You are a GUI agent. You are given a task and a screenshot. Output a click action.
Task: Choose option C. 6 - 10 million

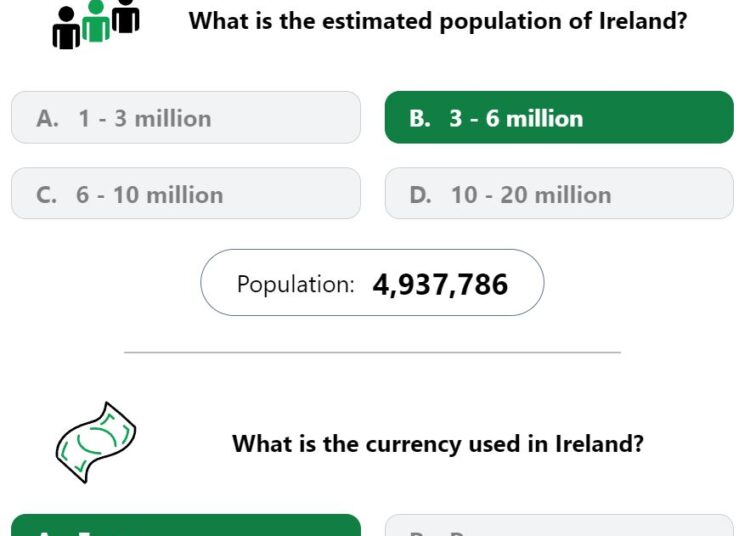click(x=186, y=194)
